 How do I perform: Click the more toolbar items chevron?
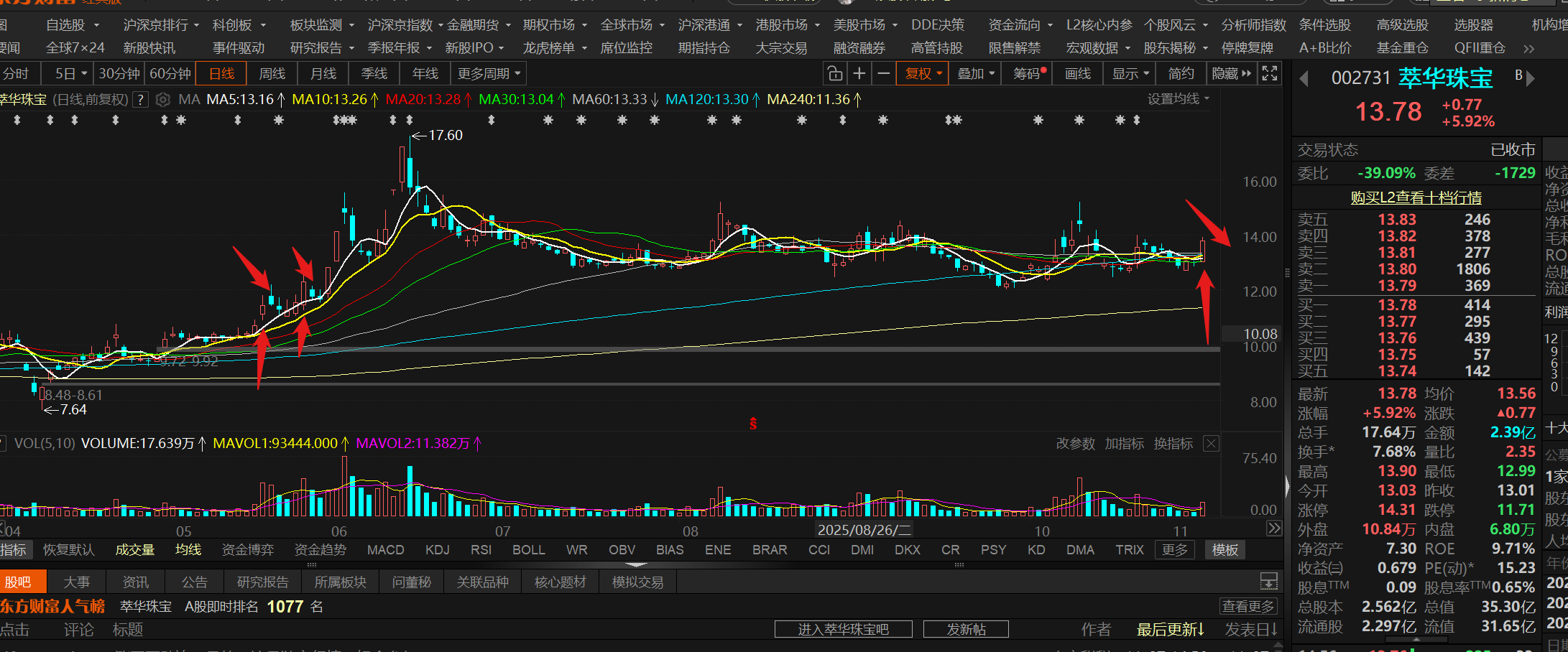[x=1529, y=49]
